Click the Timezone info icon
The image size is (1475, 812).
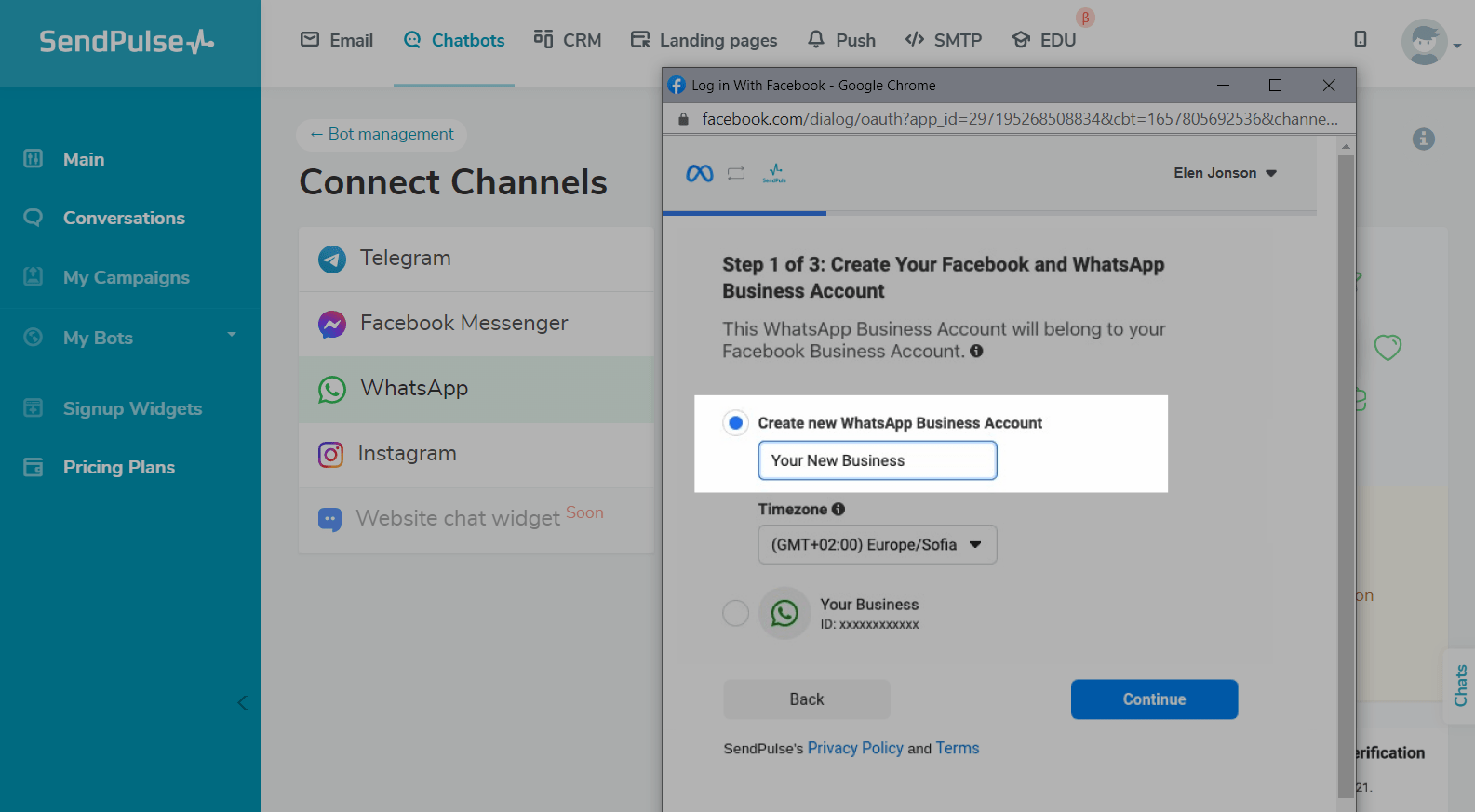point(838,509)
